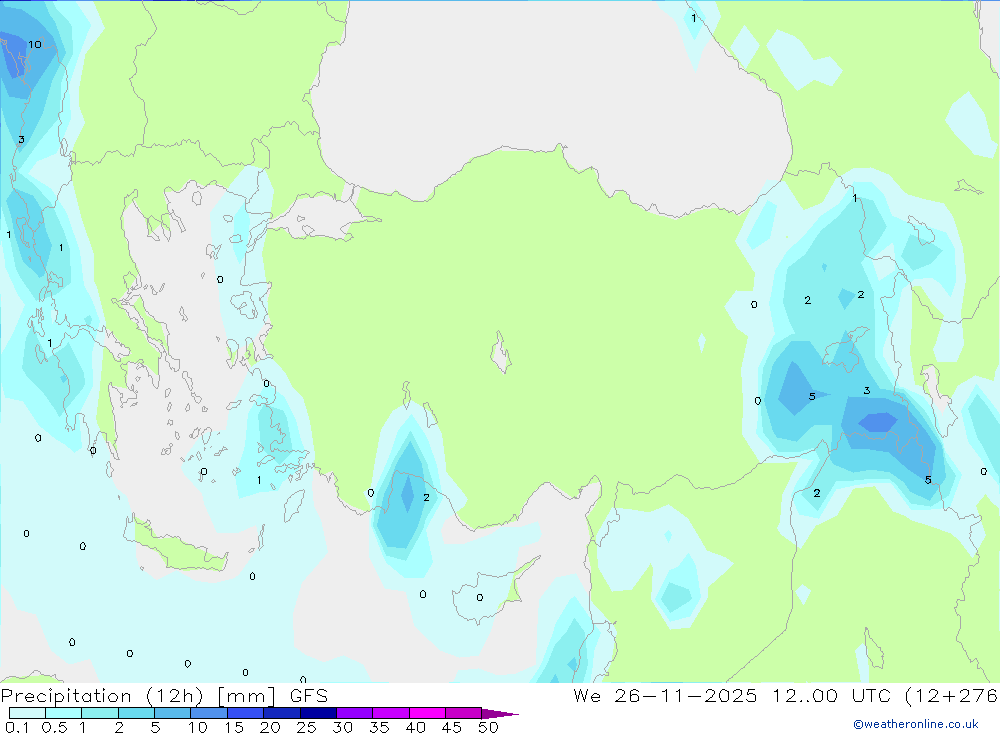Select the 2–5 mm legend color swatch
Image resolution: width=1000 pixels, height=733 pixels.
pos(136,713)
